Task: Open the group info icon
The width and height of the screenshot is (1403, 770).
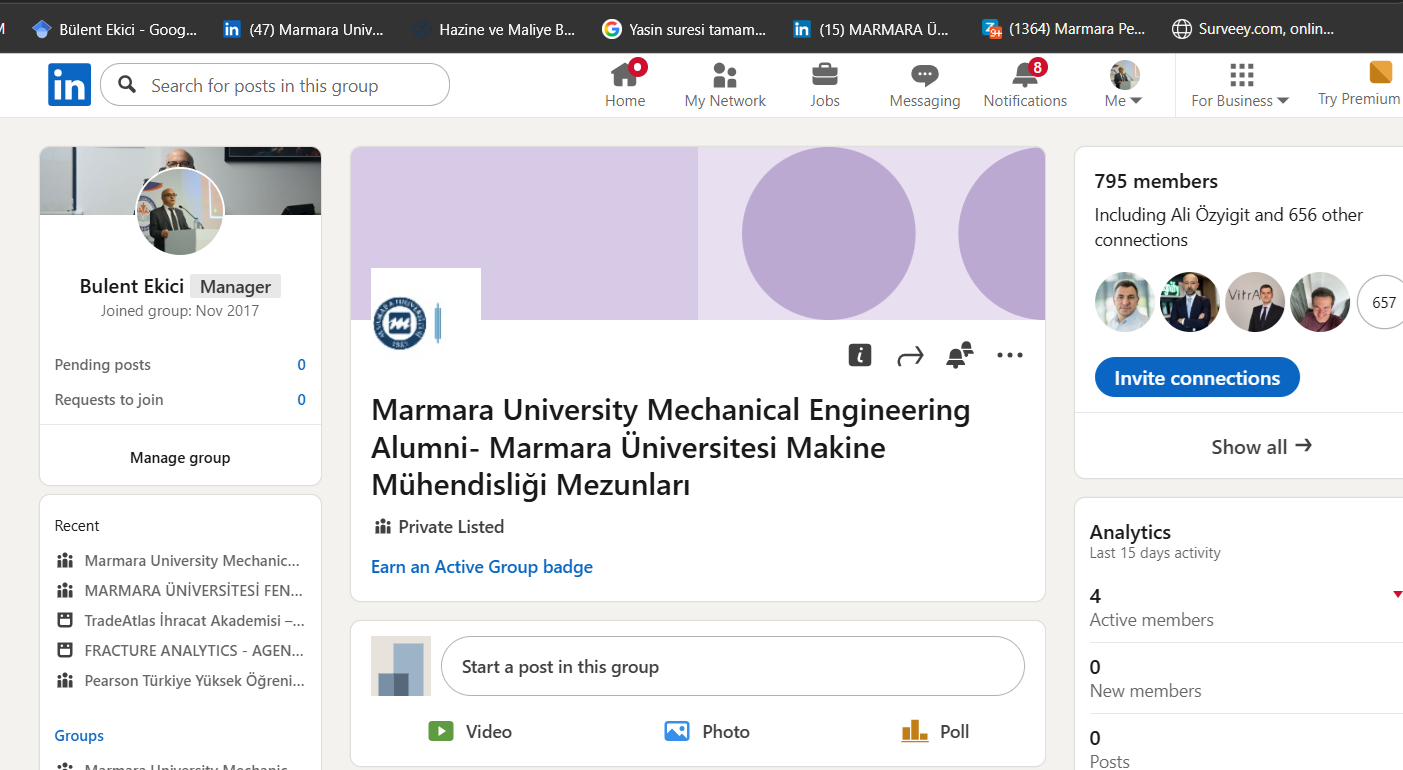Action: click(x=860, y=355)
